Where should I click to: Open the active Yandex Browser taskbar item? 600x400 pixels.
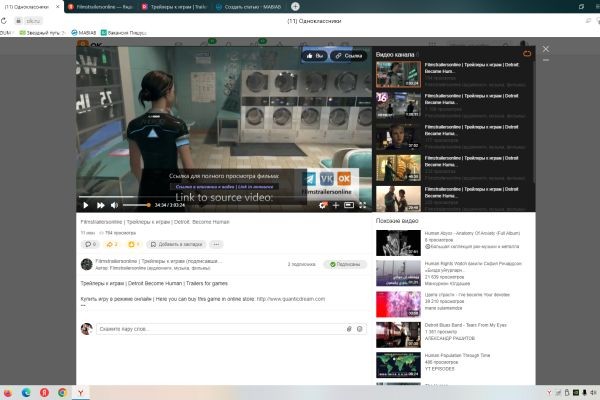pos(81,392)
